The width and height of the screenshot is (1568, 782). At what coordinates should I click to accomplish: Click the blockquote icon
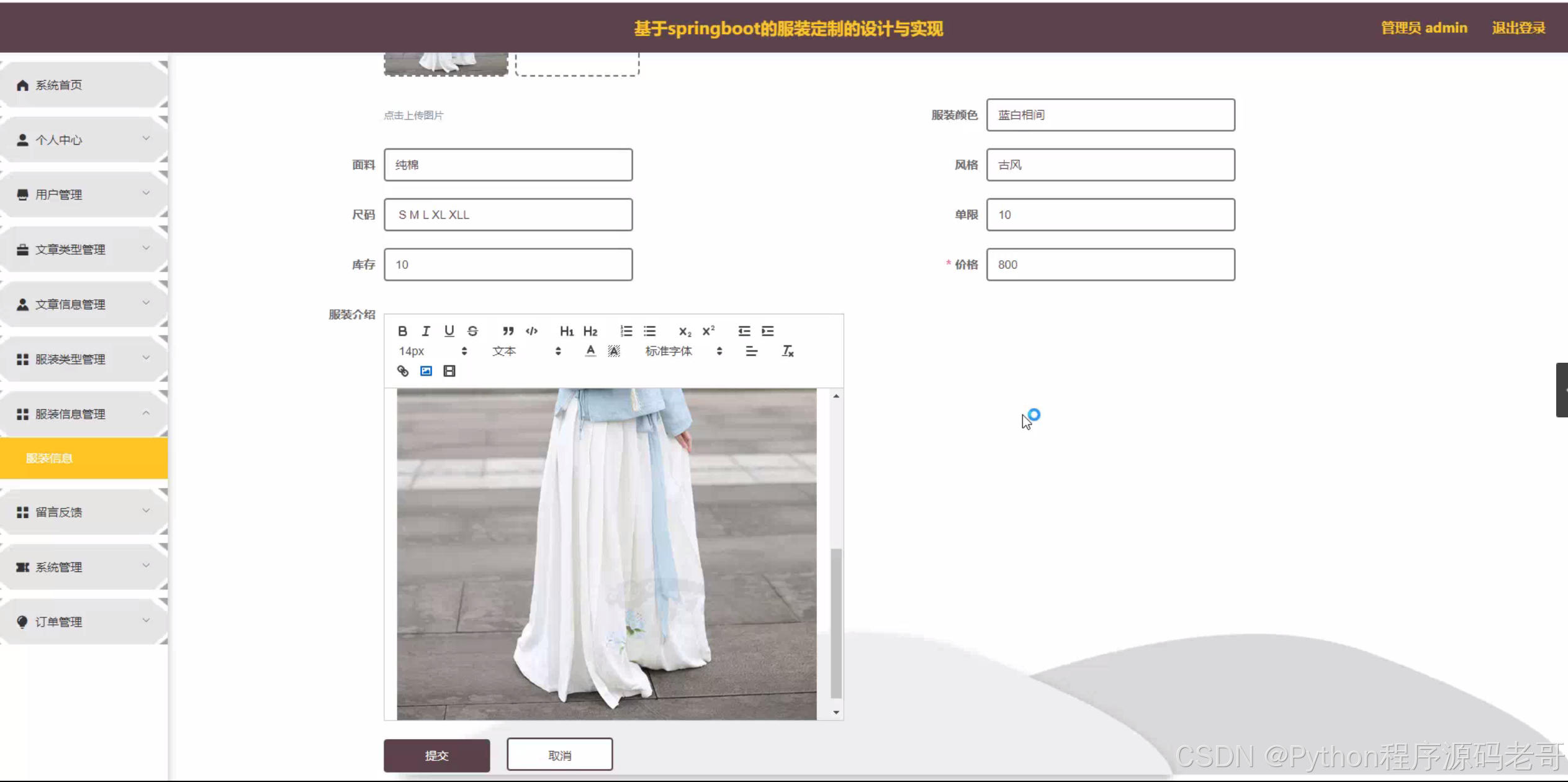(508, 331)
